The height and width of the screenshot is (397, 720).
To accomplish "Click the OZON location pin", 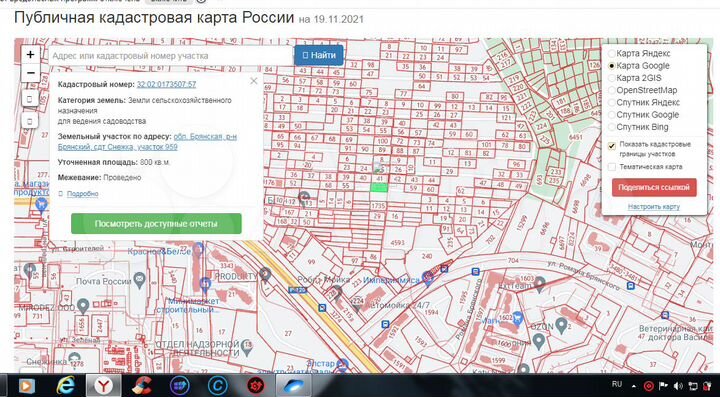I will pos(560,325).
